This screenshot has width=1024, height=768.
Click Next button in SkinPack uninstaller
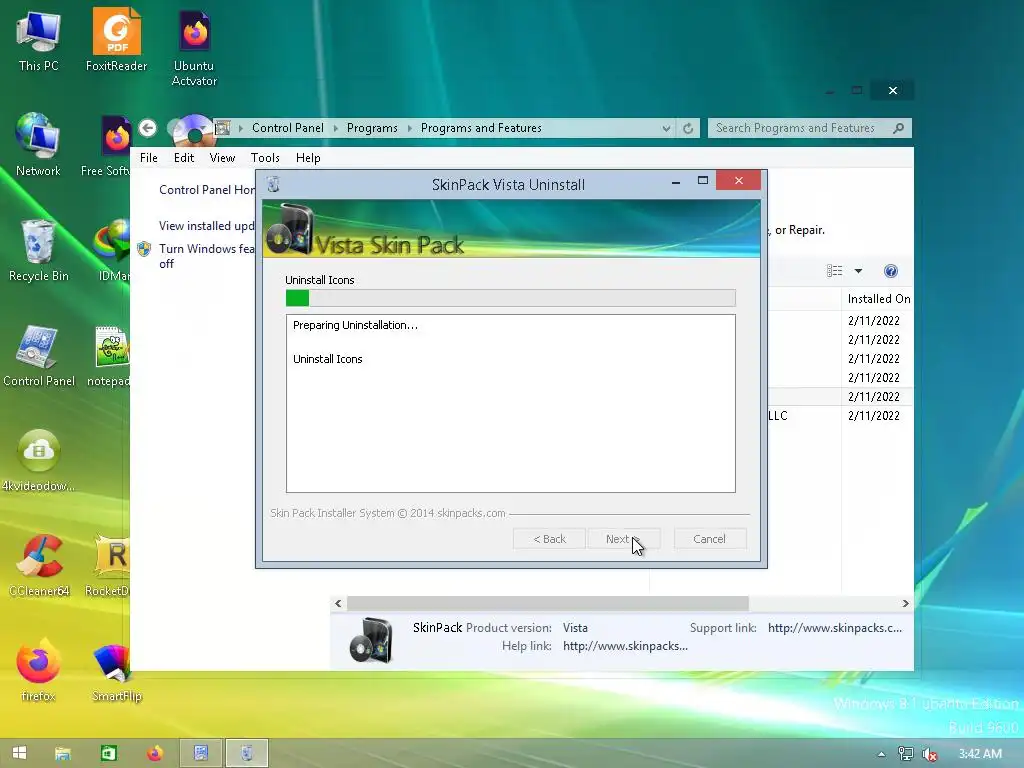click(x=624, y=539)
